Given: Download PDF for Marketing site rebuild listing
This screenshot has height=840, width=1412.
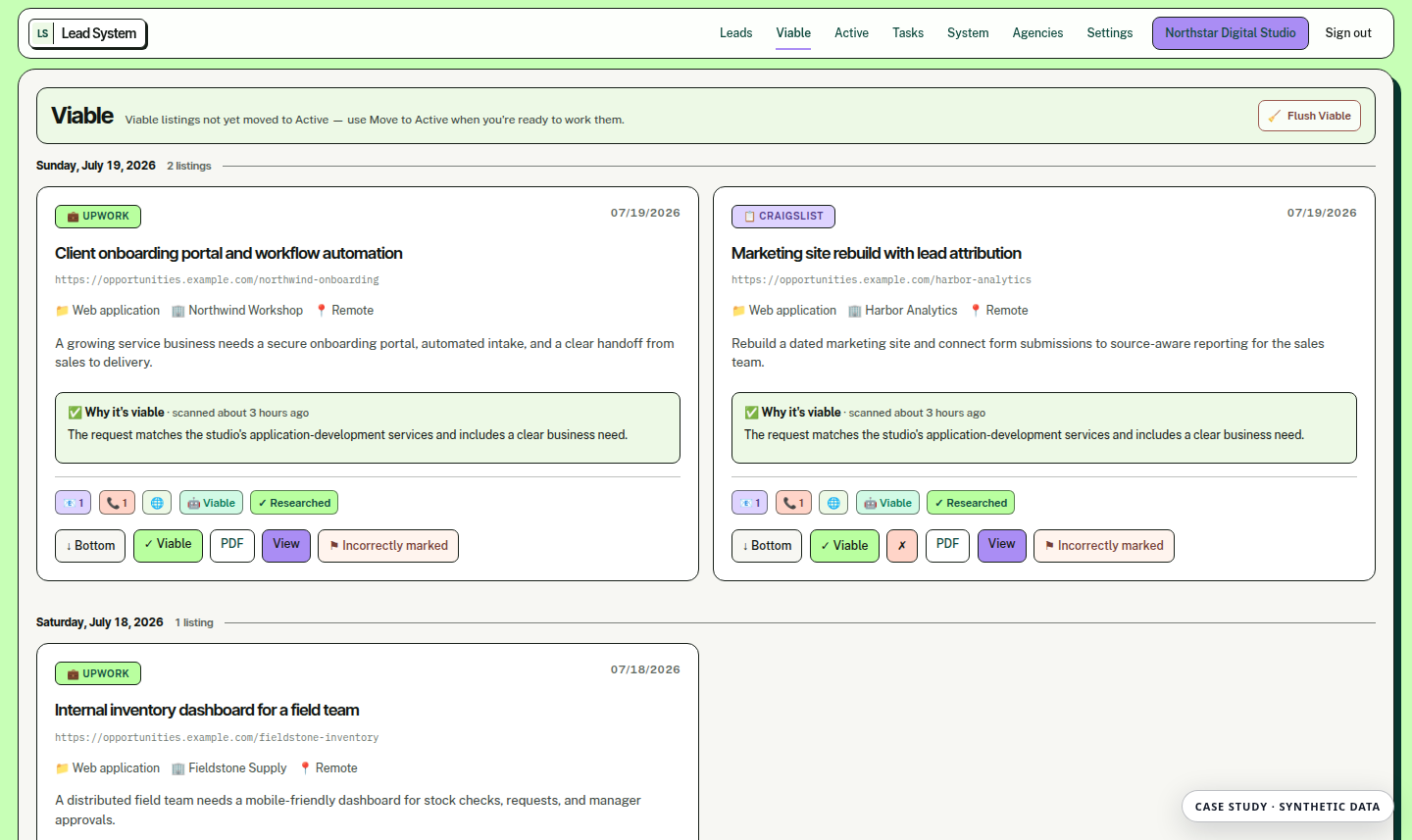Looking at the screenshot, I should (x=947, y=546).
